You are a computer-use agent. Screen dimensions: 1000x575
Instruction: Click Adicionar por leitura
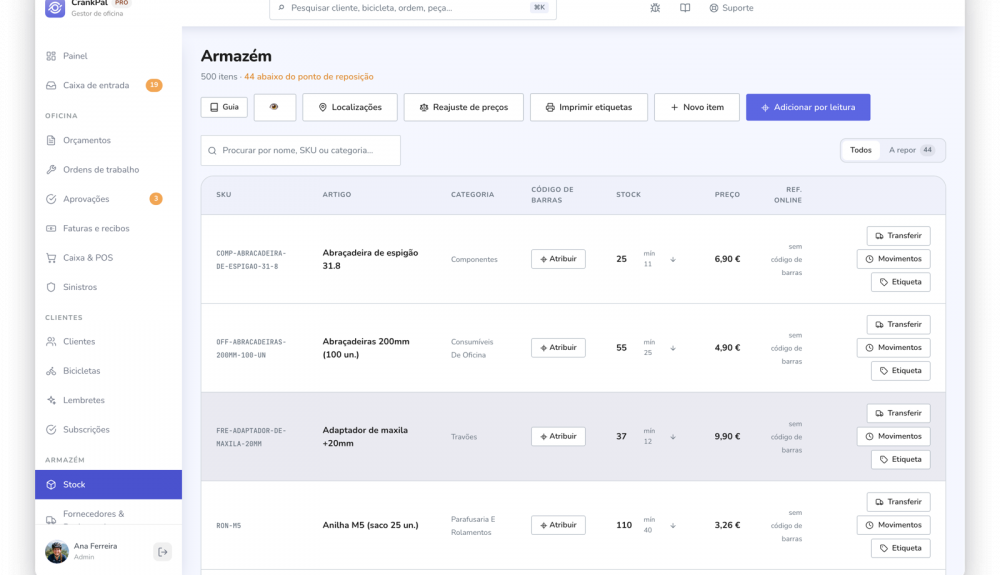coord(808,107)
